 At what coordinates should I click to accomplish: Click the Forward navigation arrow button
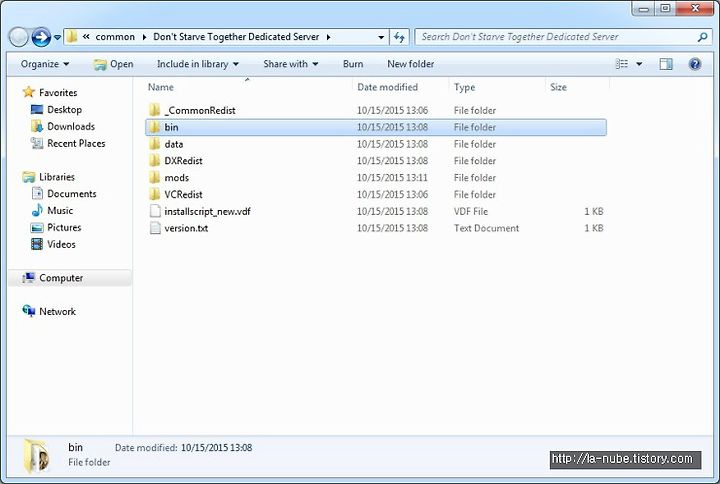coord(41,37)
